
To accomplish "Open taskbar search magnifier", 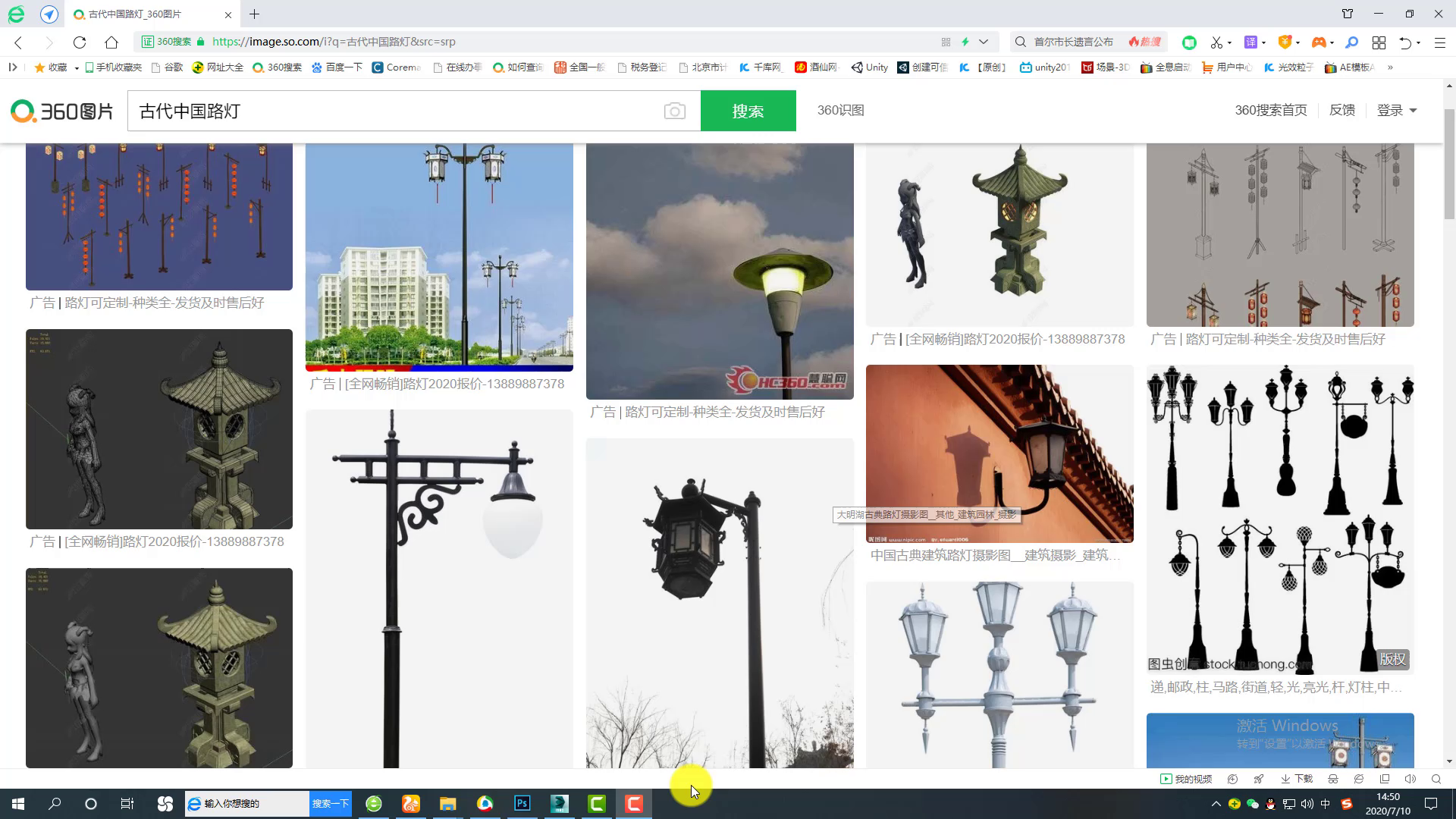I will 55,804.
